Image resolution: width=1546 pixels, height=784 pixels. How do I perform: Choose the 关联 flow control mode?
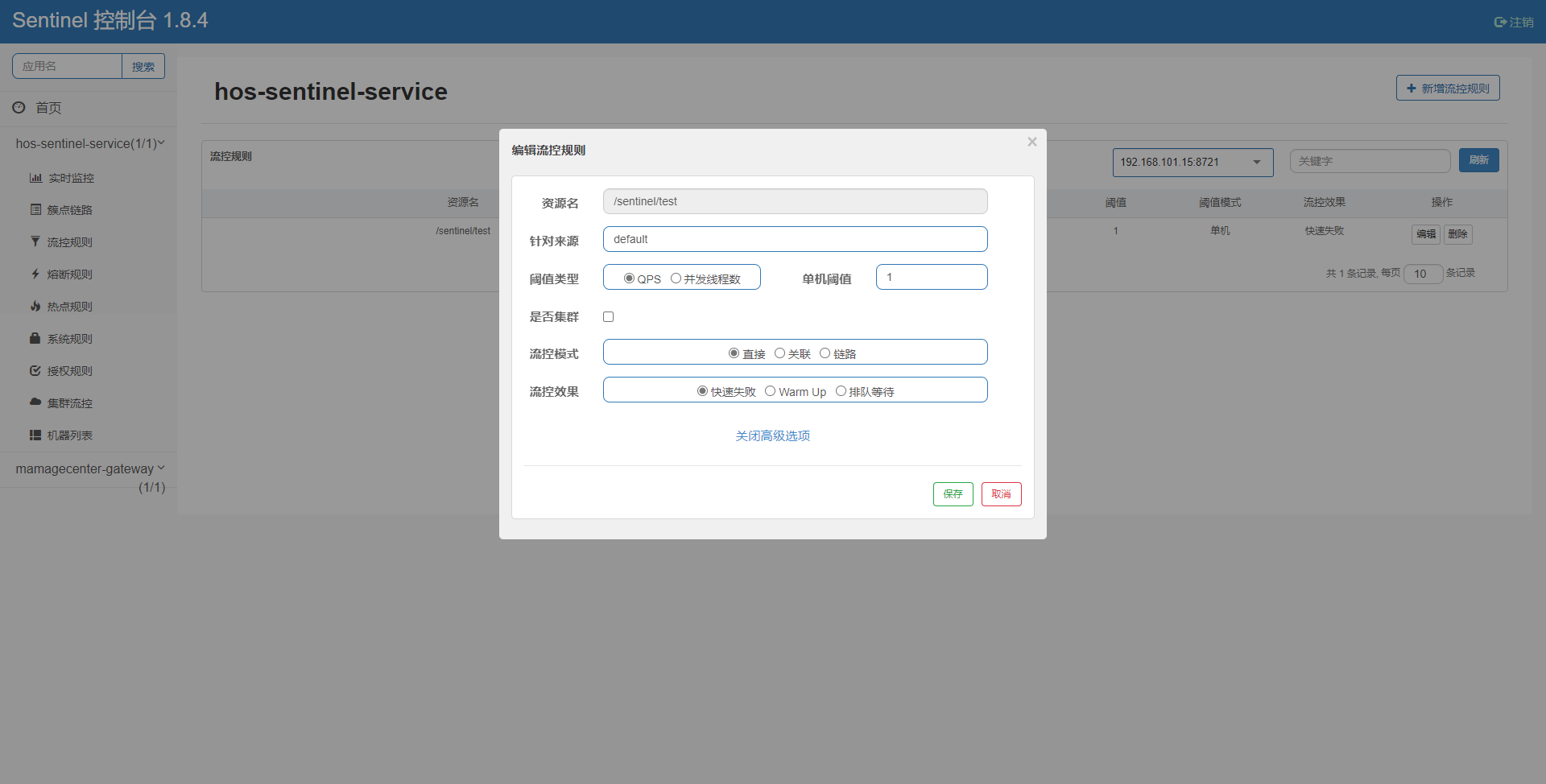click(x=779, y=353)
